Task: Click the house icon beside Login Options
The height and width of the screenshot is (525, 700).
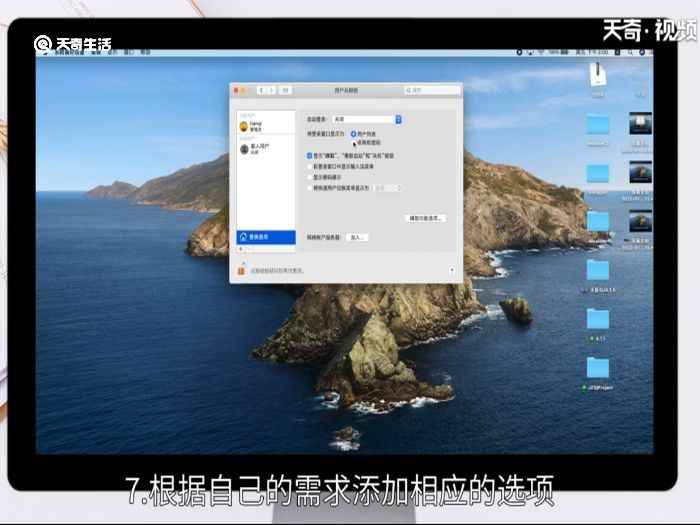Action: coord(244,237)
